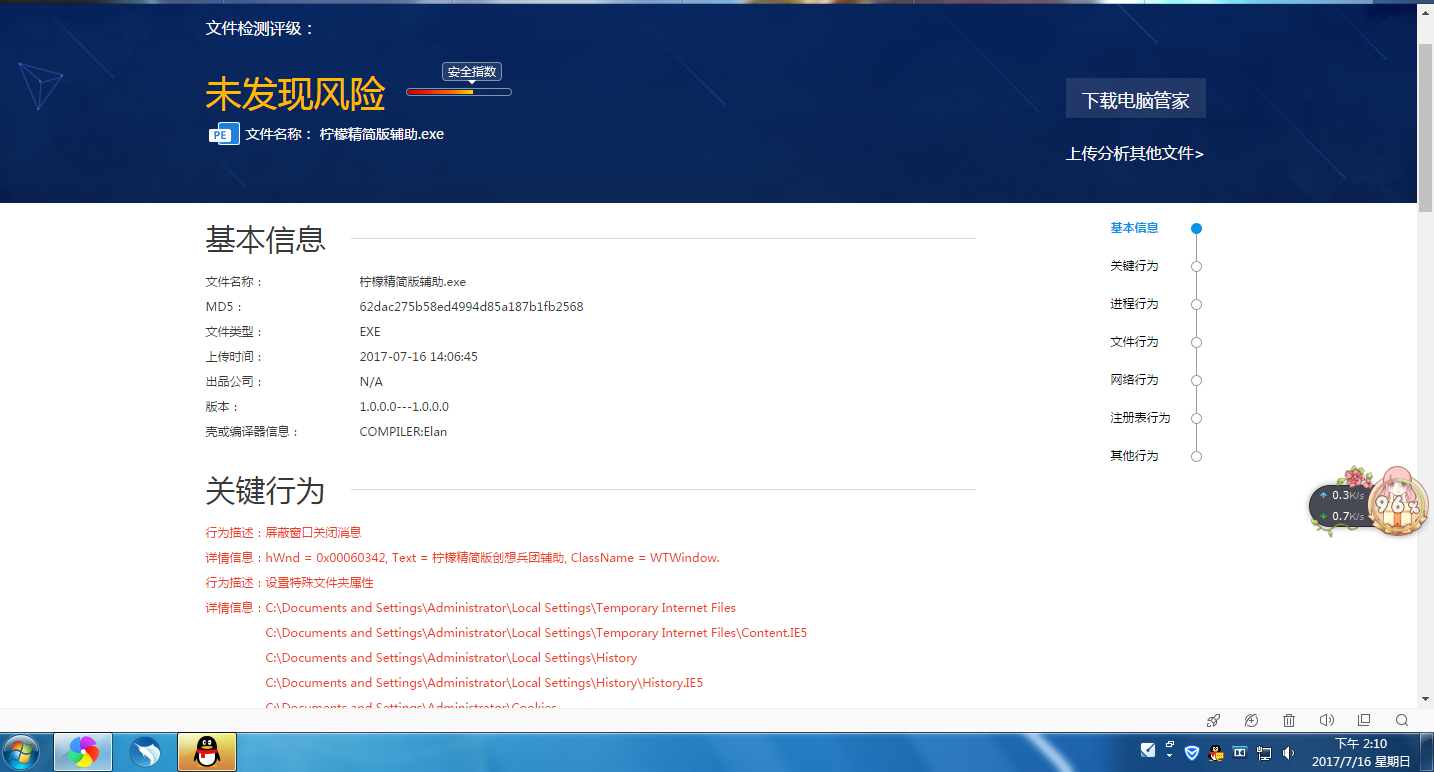Screen dimensions: 1434x772
Task: Click the hollow dot beside 网络行为
Action: point(1196,380)
